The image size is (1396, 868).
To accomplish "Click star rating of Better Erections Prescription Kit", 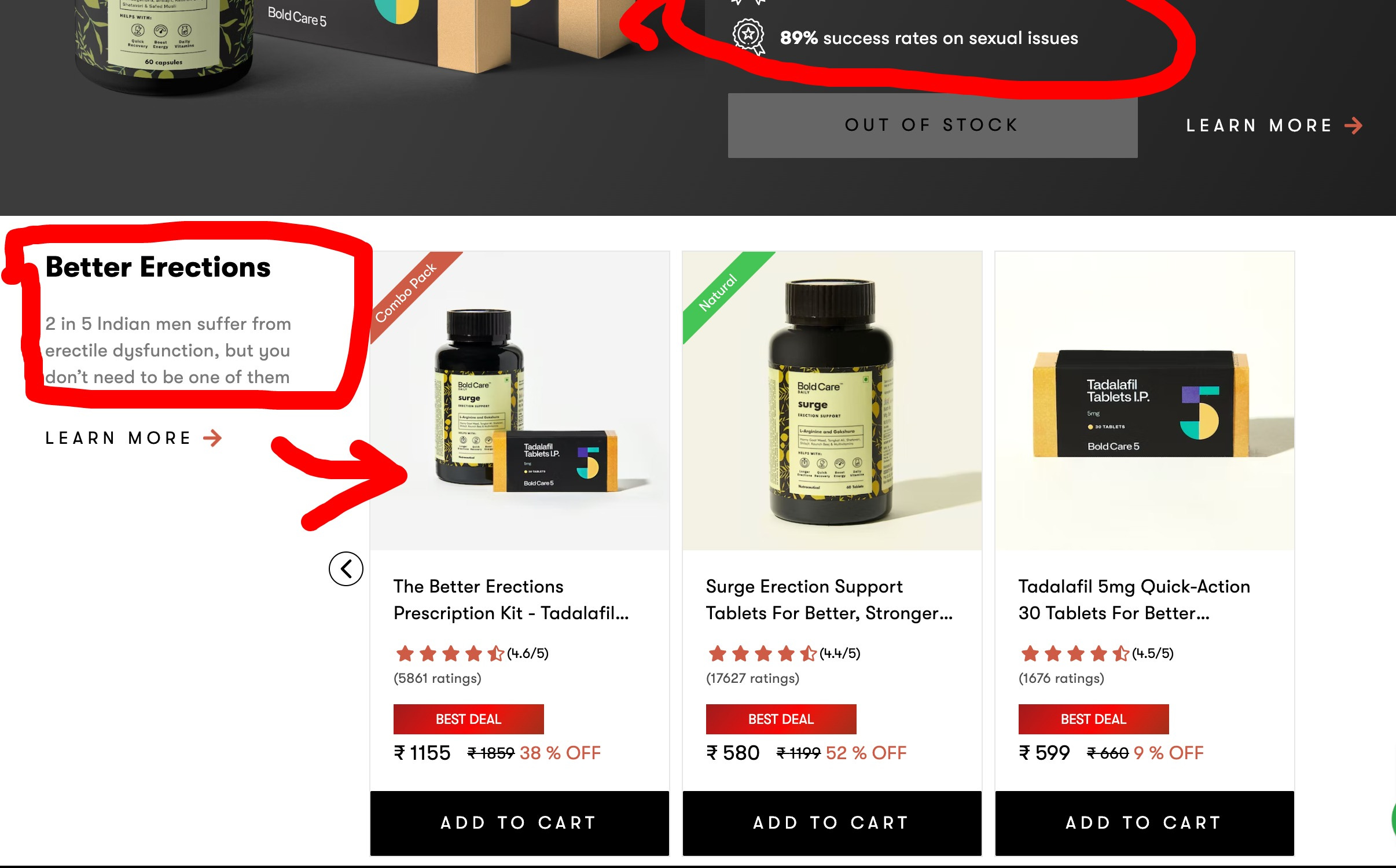I will (450, 654).
